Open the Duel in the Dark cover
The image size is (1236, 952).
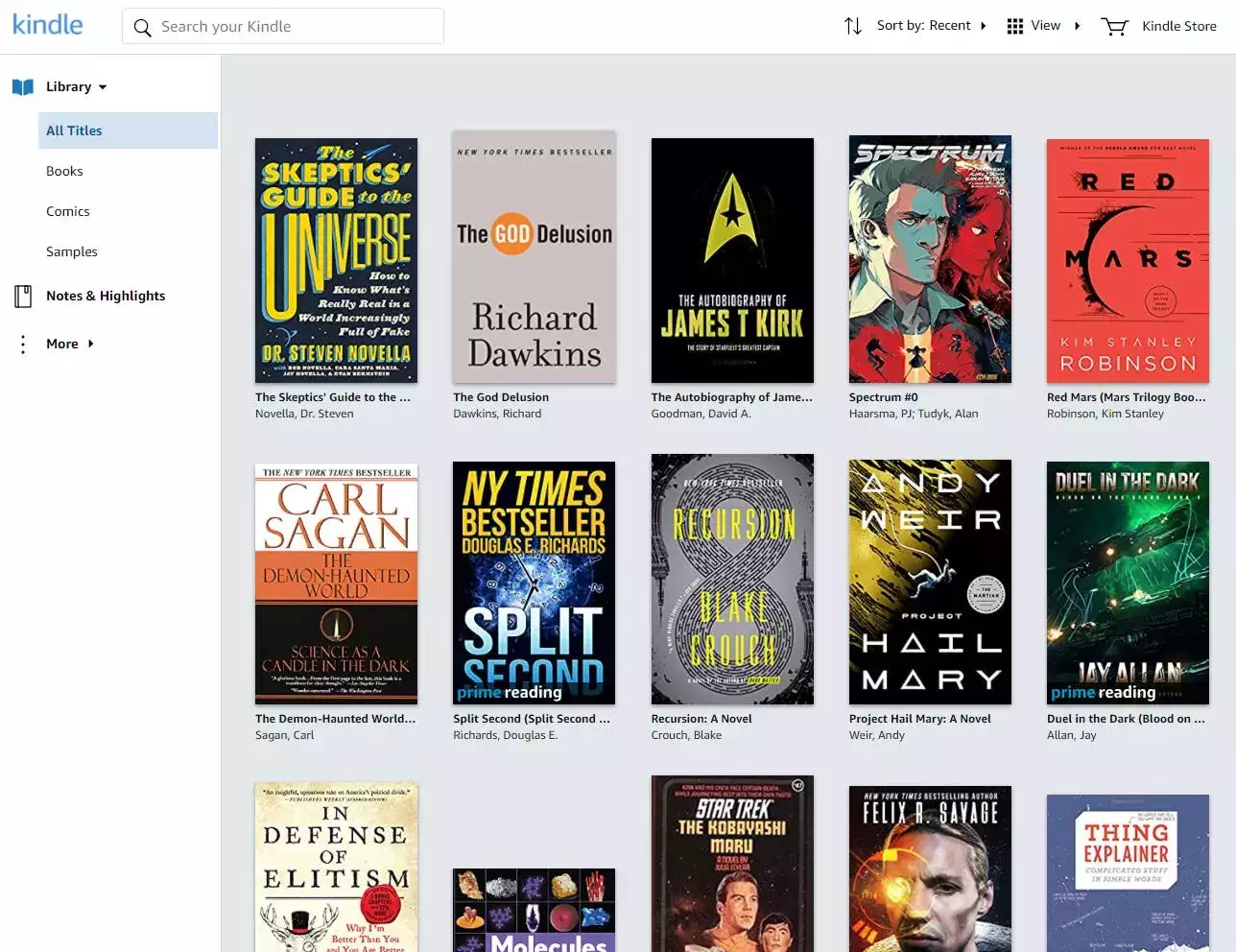pyautogui.click(x=1128, y=583)
